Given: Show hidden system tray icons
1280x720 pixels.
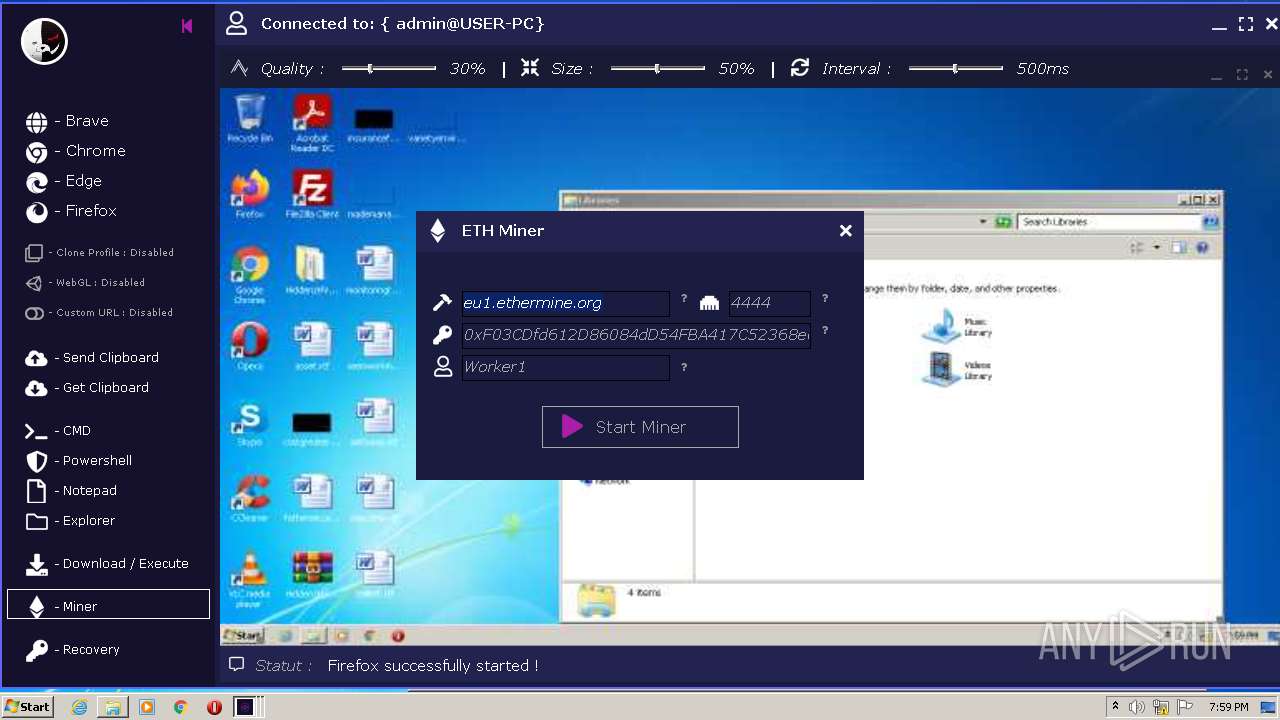Looking at the screenshot, I should [1115, 707].
